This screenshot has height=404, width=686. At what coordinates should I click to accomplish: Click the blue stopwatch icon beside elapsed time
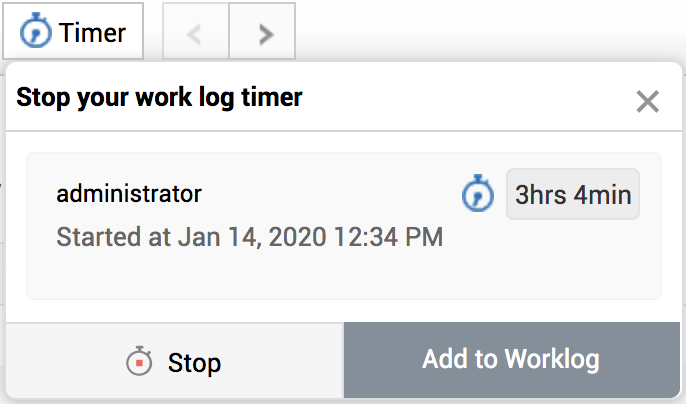click(x=478, y=194)
